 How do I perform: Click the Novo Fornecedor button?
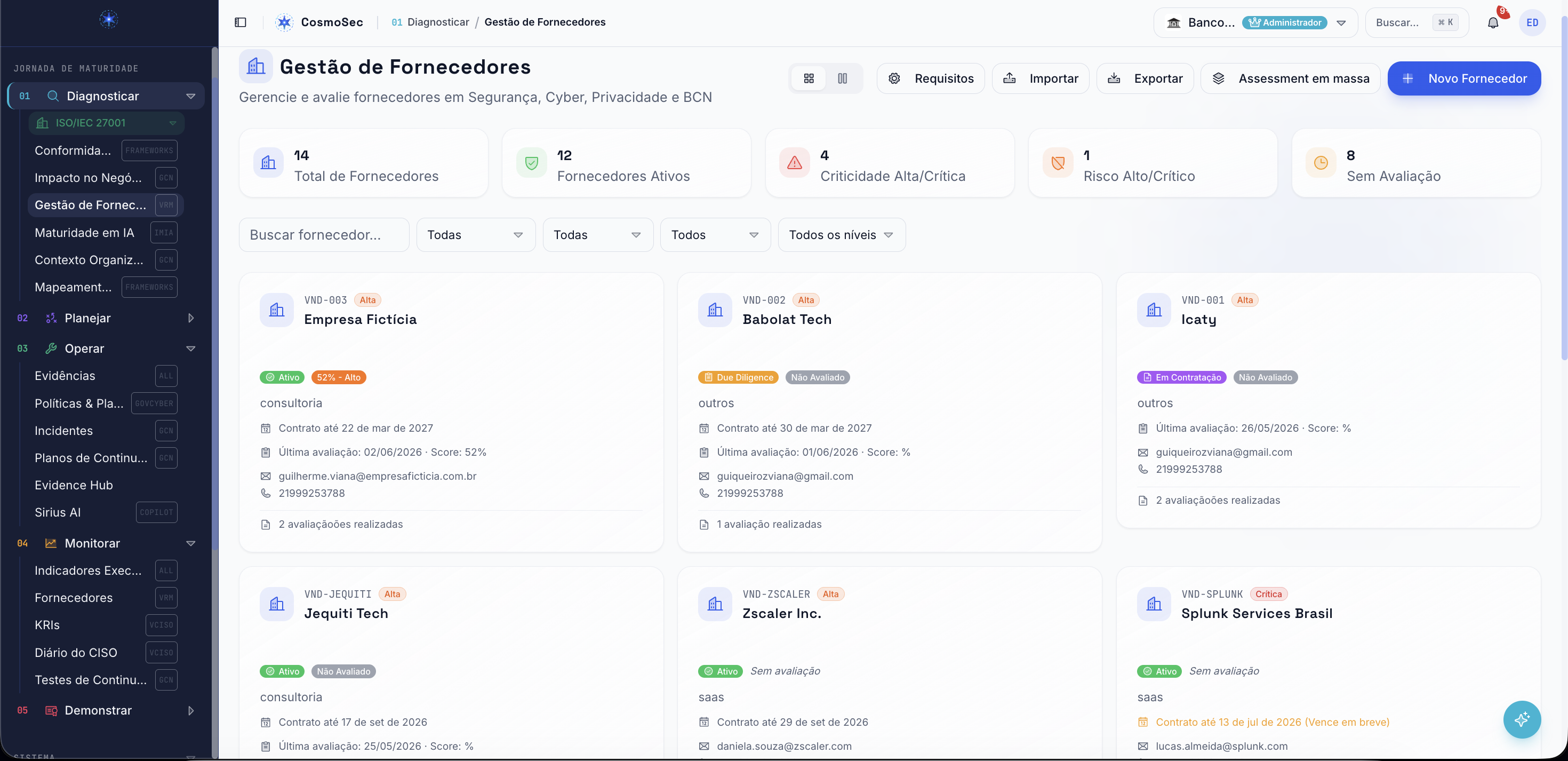(x=1464, y=78)
